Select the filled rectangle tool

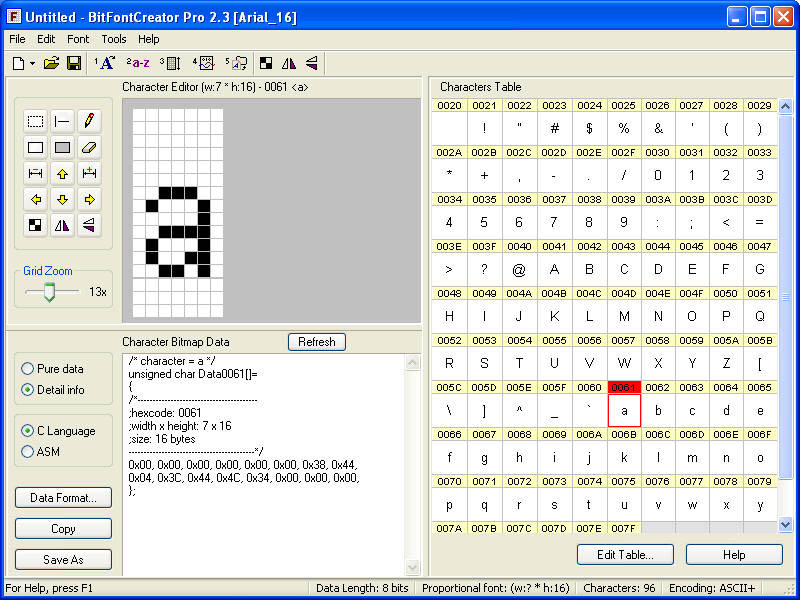pos(61,147)
